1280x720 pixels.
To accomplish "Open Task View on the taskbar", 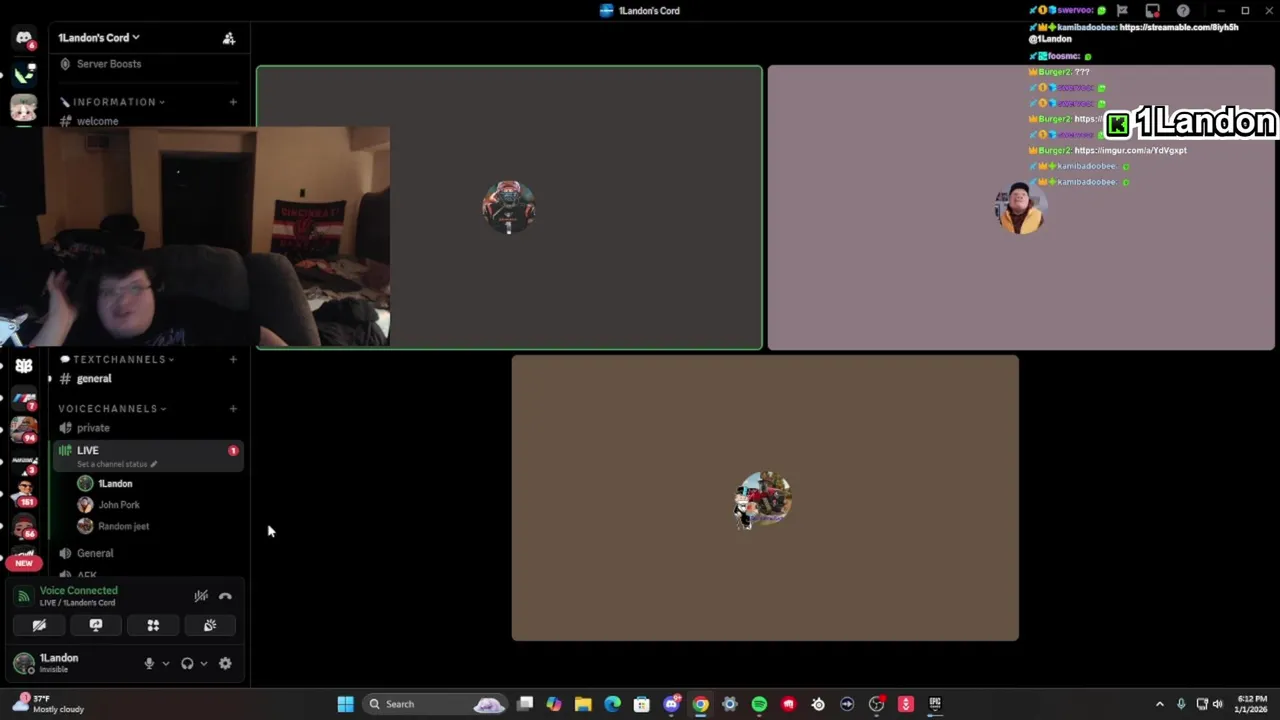I will pos(525,704).
